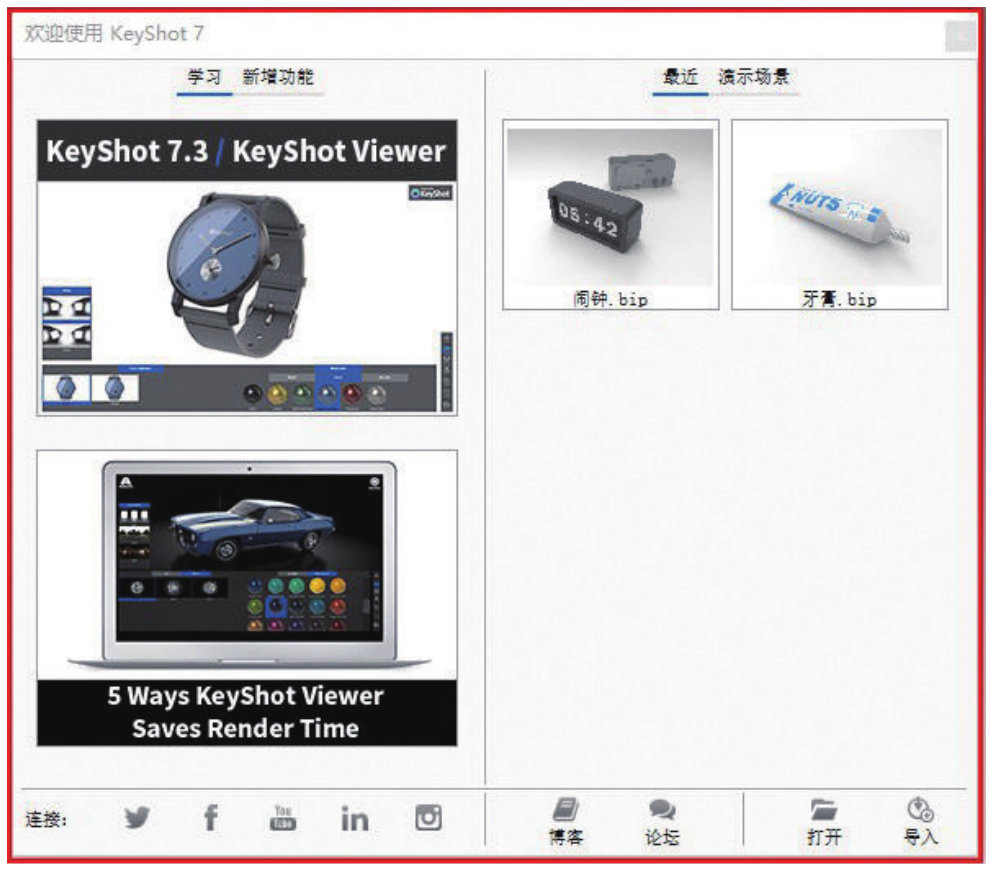Click the 打开 (Open) folder icon
This screenshot has width=998, height=877.
click(824, 818)
